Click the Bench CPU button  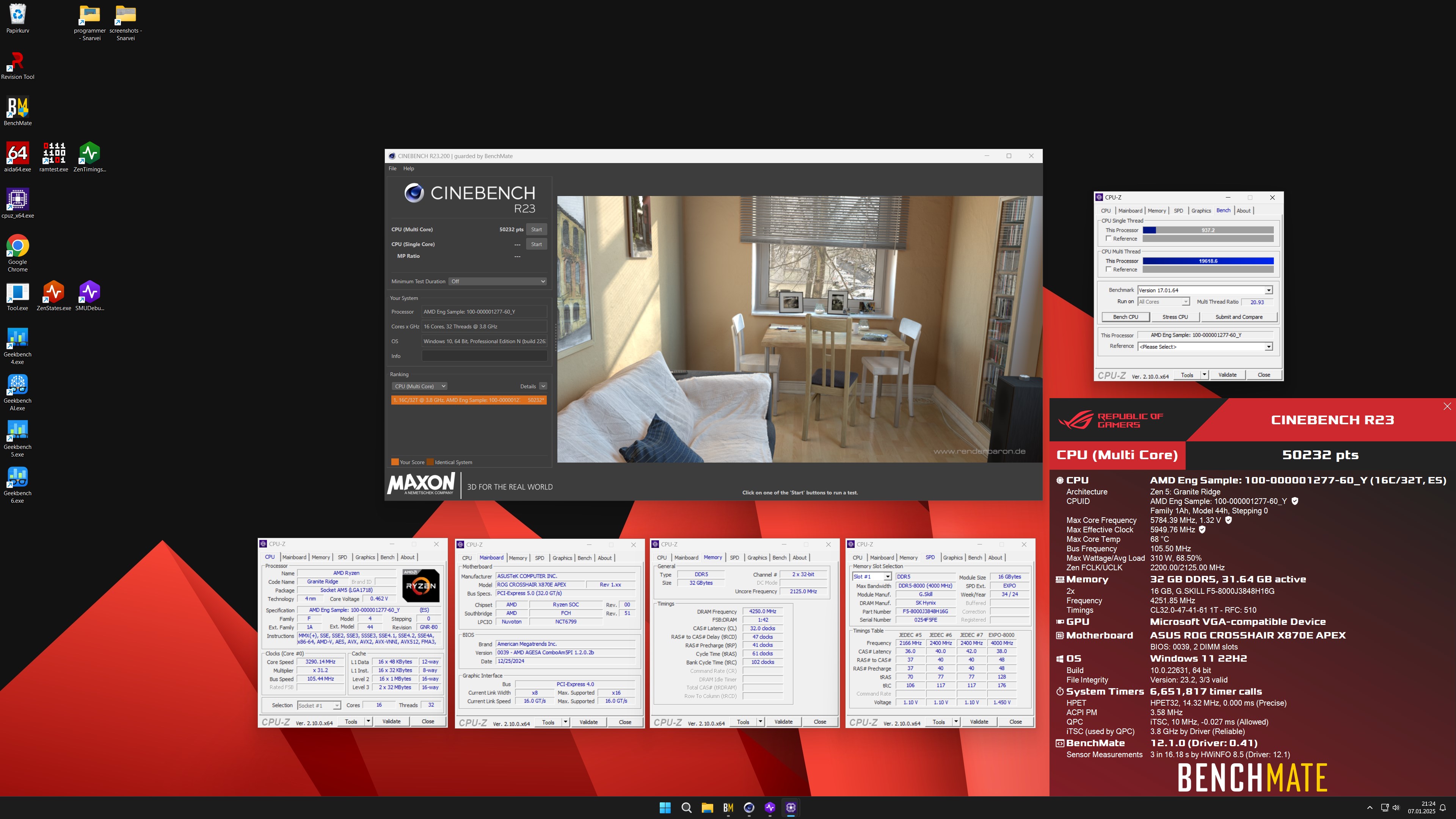point(1125,317)
